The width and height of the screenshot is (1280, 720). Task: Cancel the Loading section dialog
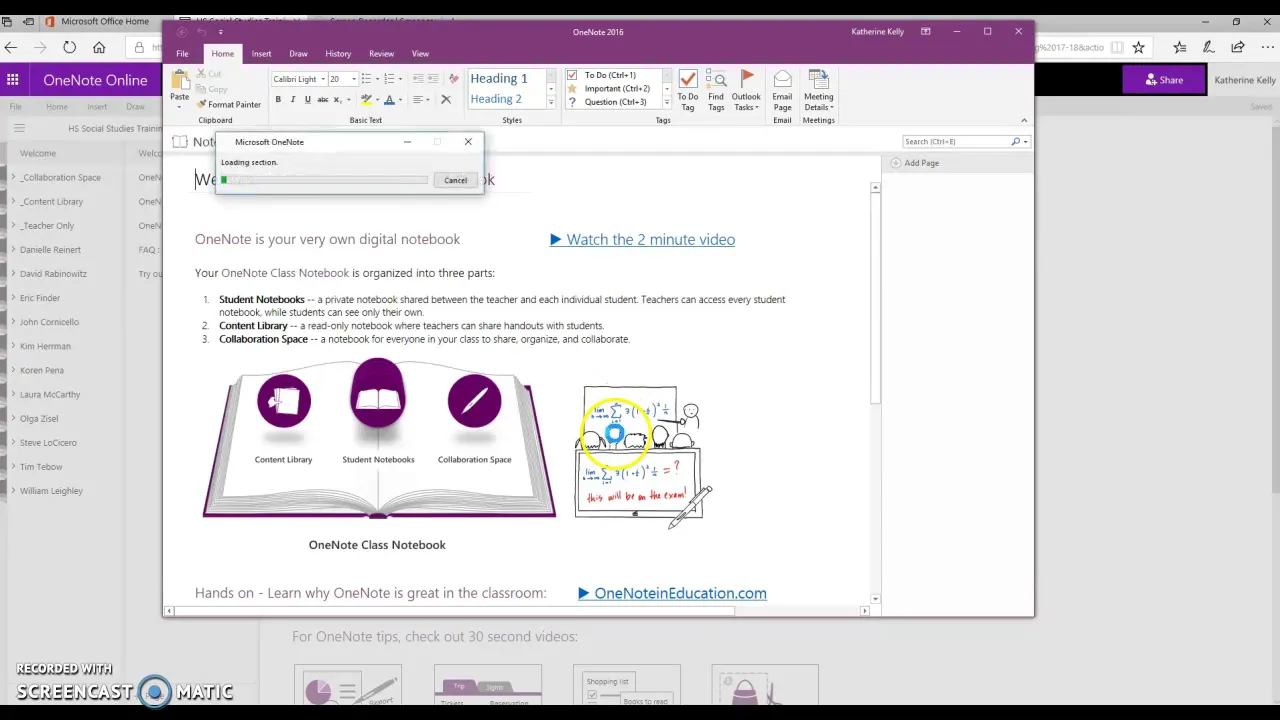(x=455, y=180)
